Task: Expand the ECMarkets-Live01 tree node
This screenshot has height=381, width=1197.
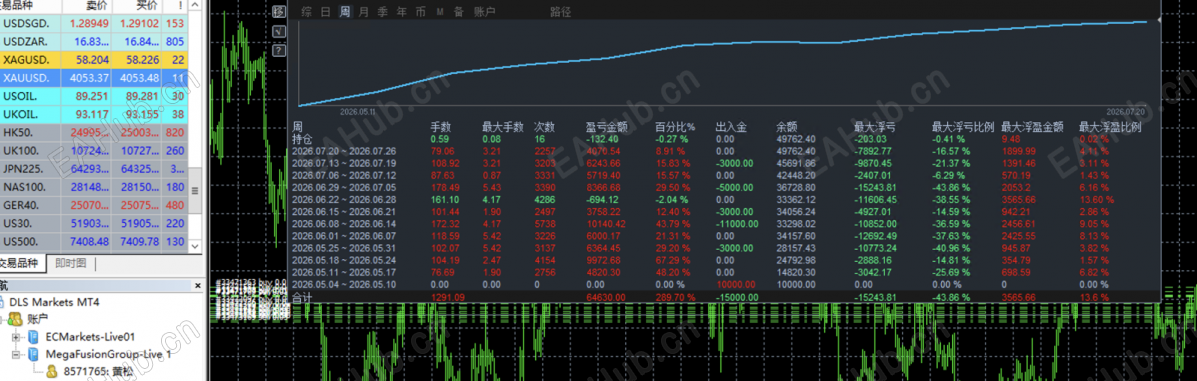Action: tap(17, 337)
